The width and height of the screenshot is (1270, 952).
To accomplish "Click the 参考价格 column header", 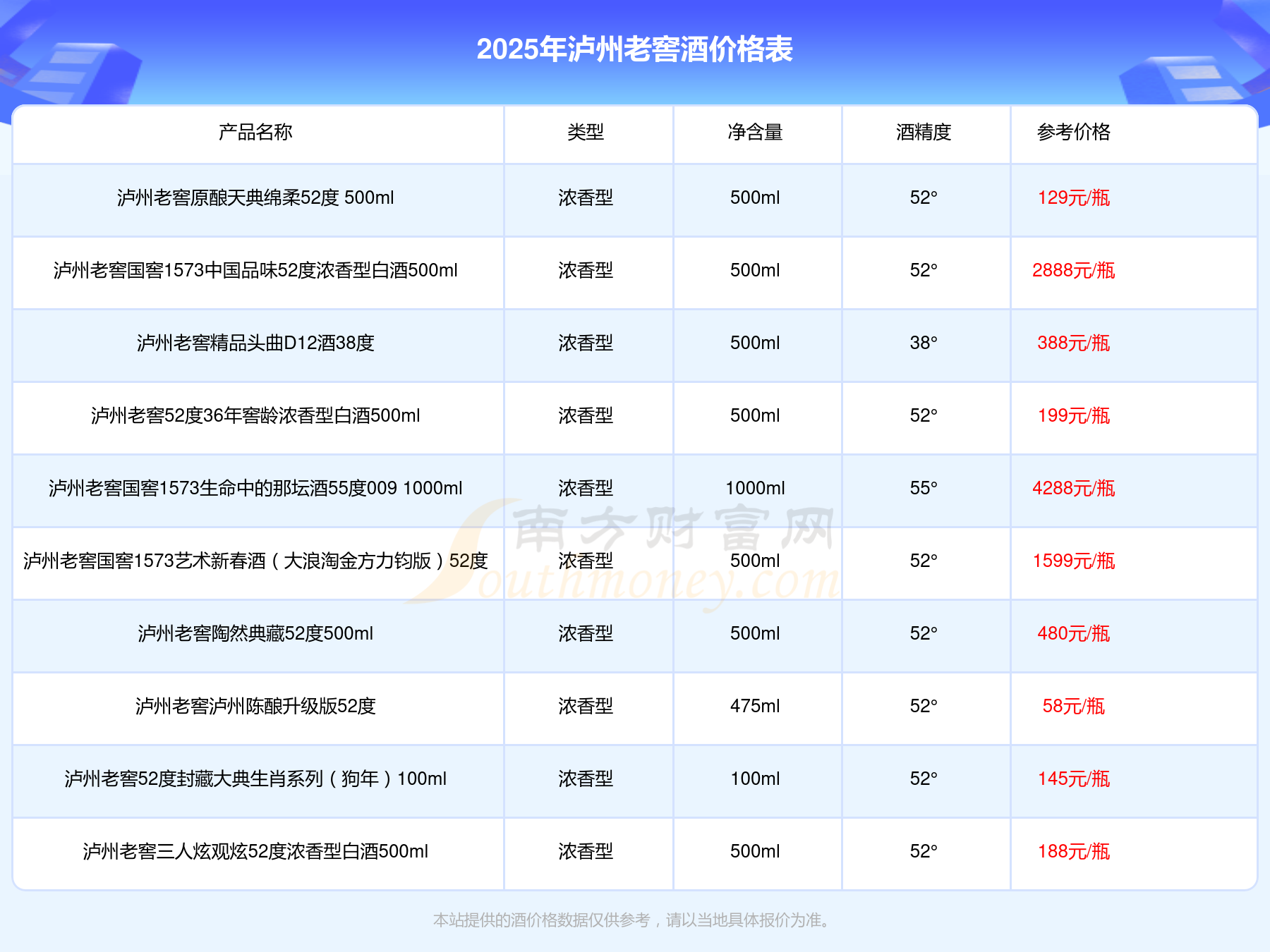I will [1074, 132].
